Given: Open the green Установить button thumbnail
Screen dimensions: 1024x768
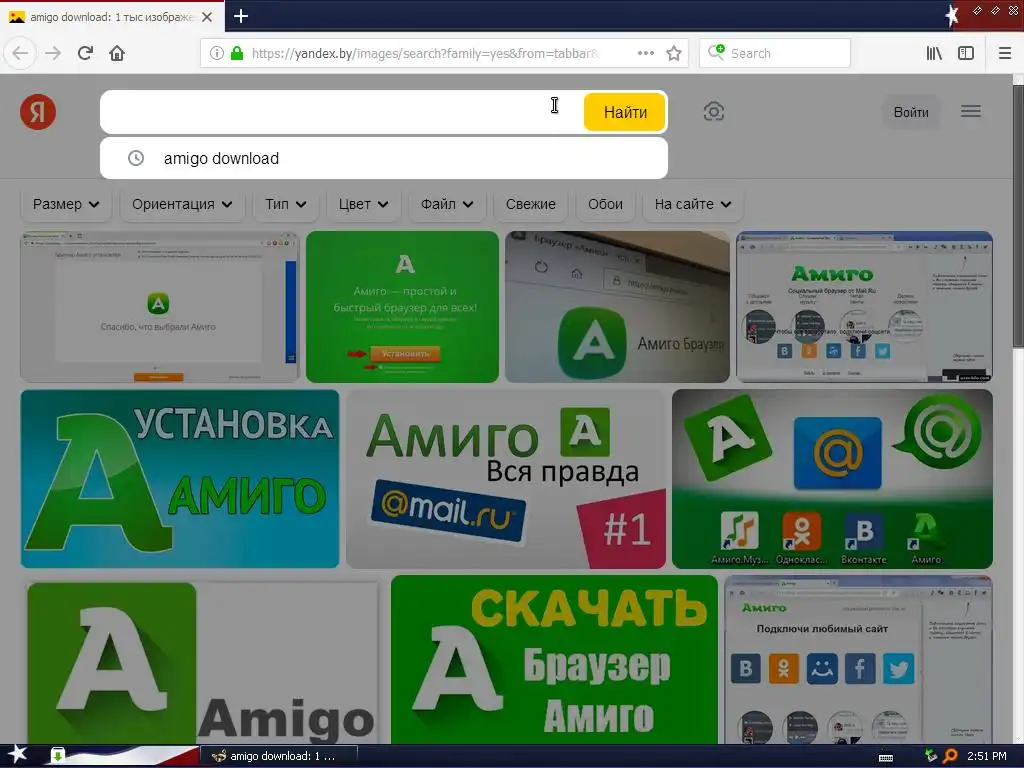Looking at the screenshot, I should click(x=402, y=307).
